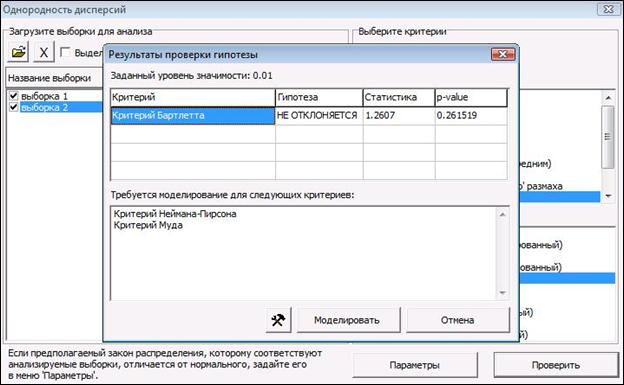The height and width of the screenshot is (385, 624).
Task: Click the Моделировать button
Action: pyautogui.click(x=348, y=320)
